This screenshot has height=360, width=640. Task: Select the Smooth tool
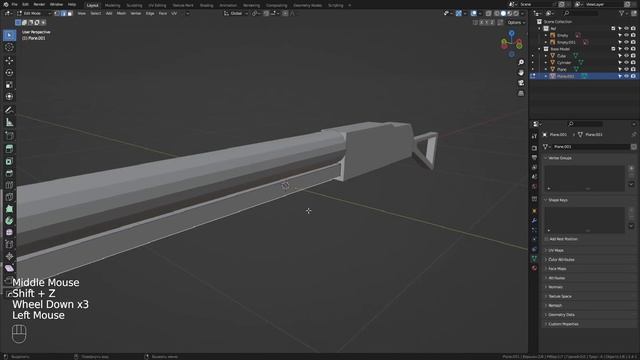(9, 233)
